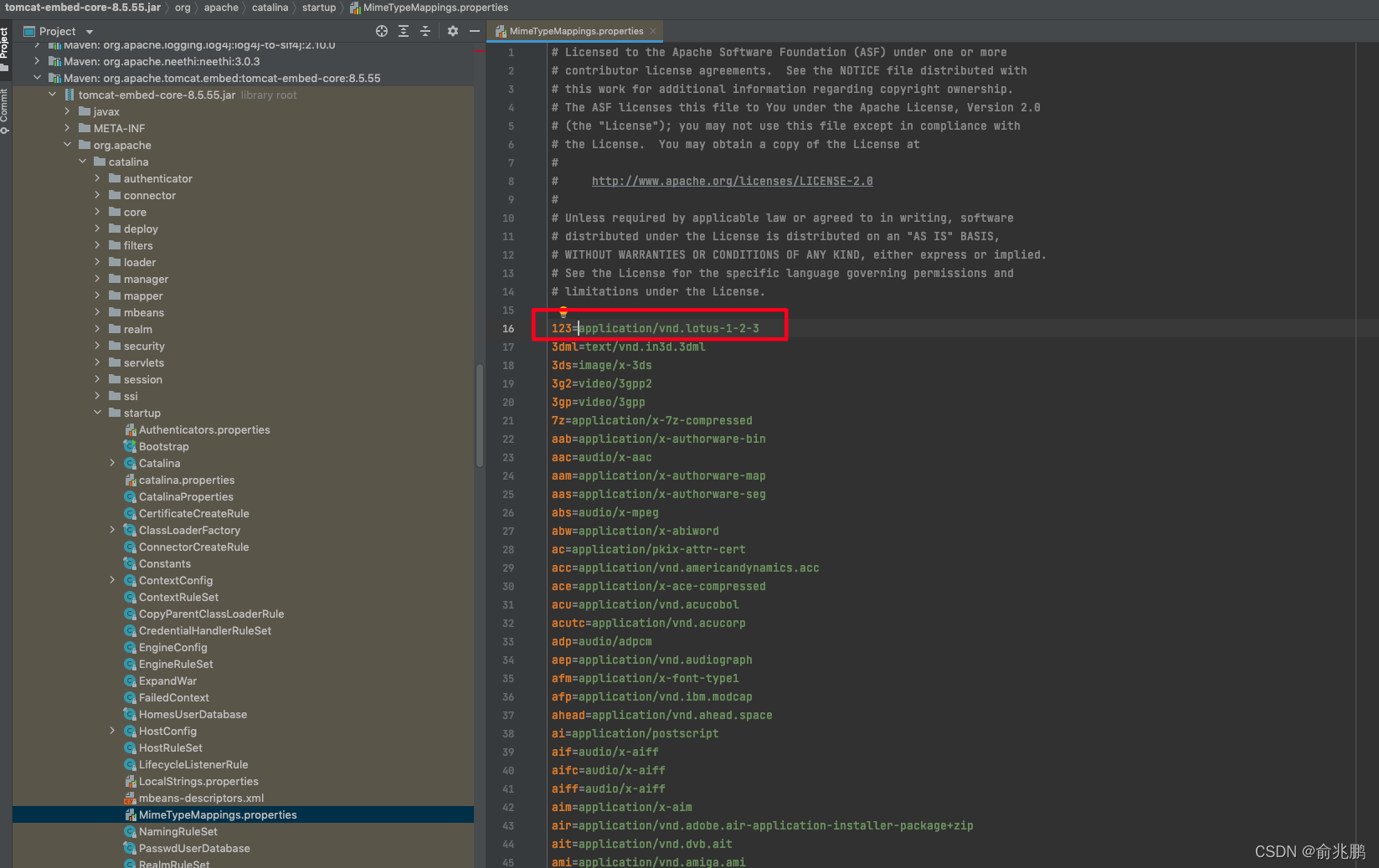This screenshot has height=868, width=1379.
Task: Select LifecycleListenerRule class
Action: coord(193,764)
